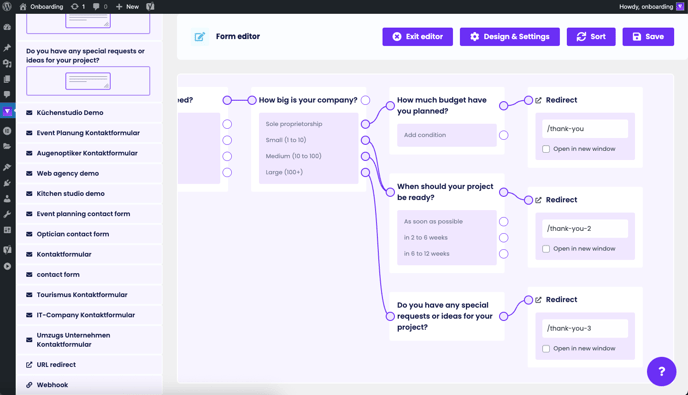Image resolution: width=688 pixels, height=395 pixels.
Task: Click the Large (100+) output connector
Action: point(365,172)
